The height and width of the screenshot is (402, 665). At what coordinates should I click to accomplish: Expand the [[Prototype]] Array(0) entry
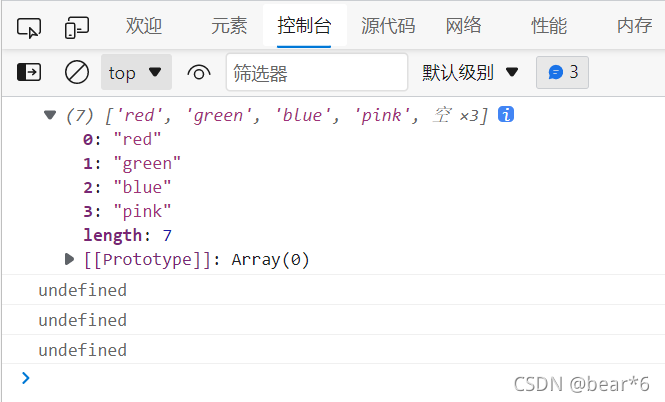click(69, 259)
